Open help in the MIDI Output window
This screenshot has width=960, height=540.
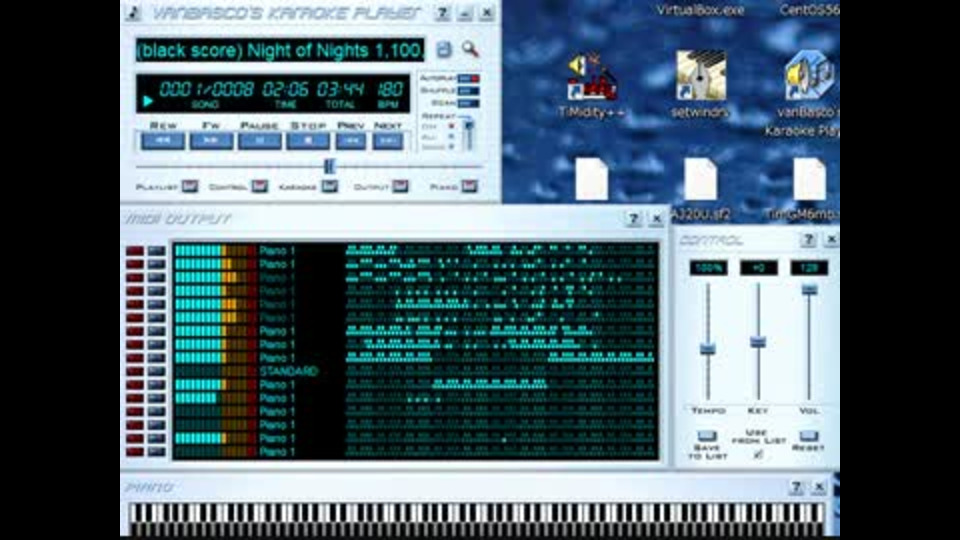633,219
